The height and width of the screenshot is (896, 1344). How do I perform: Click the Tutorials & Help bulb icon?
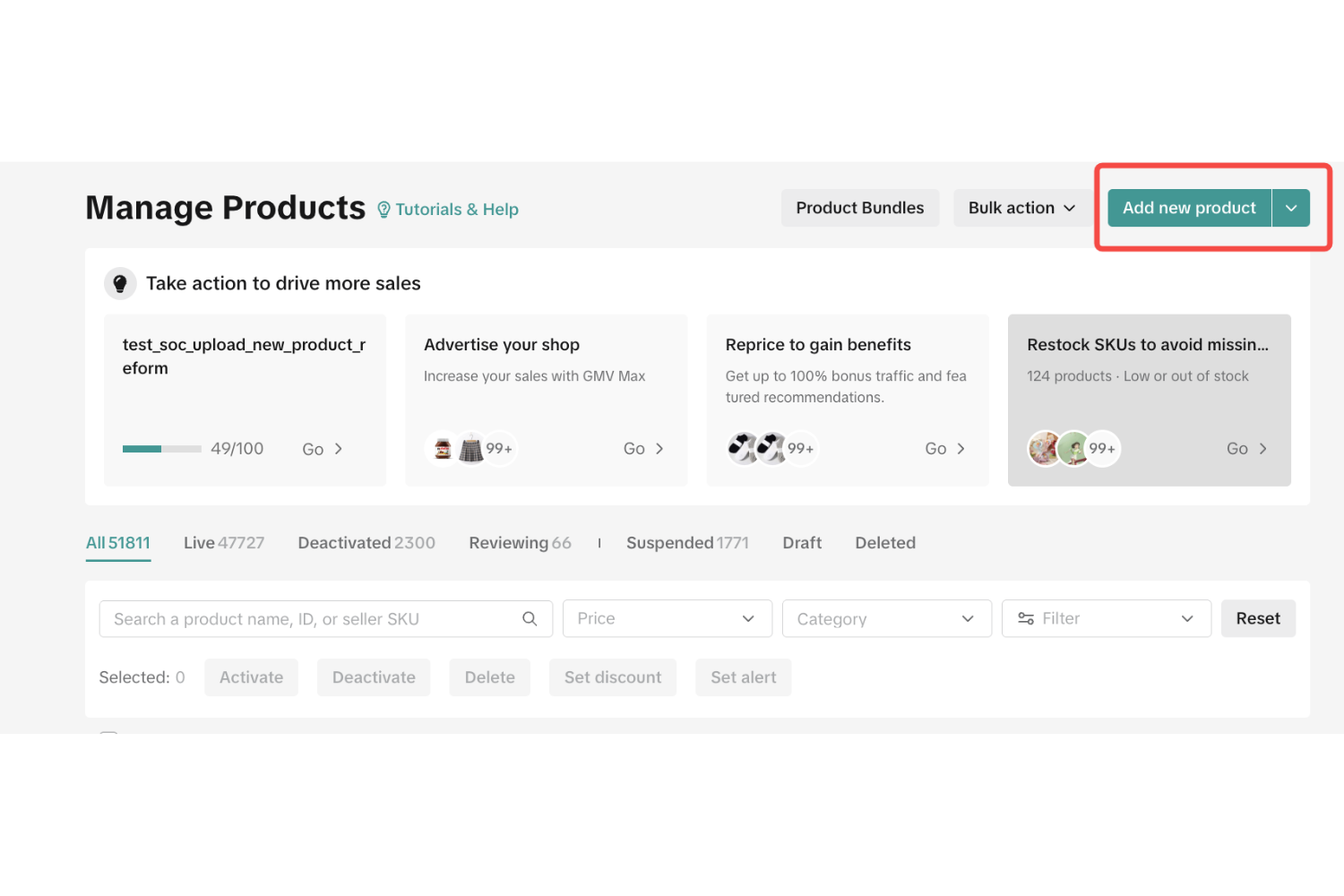click(383, 210)
